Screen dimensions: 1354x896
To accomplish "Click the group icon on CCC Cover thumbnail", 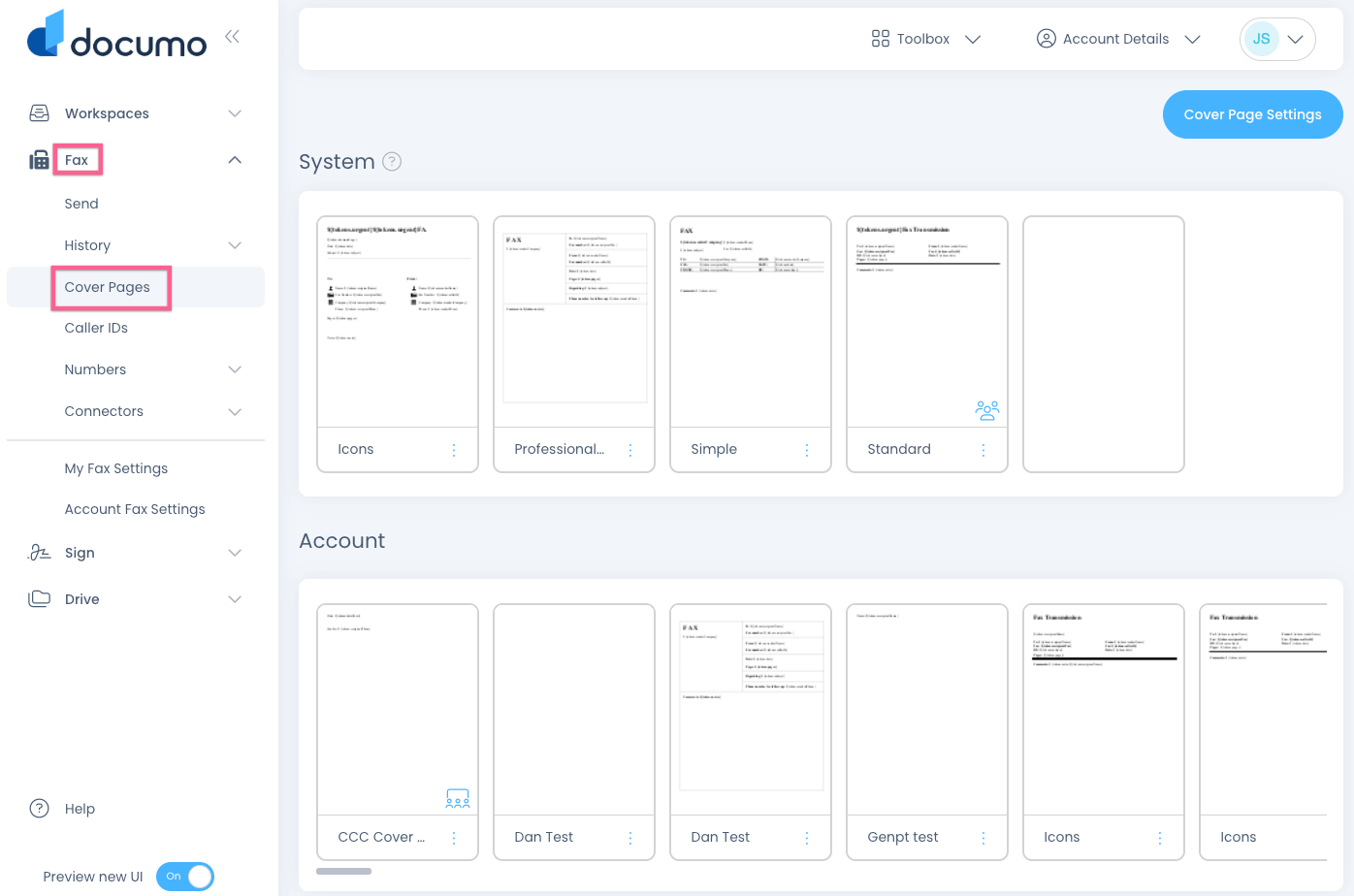I will 457,798.
